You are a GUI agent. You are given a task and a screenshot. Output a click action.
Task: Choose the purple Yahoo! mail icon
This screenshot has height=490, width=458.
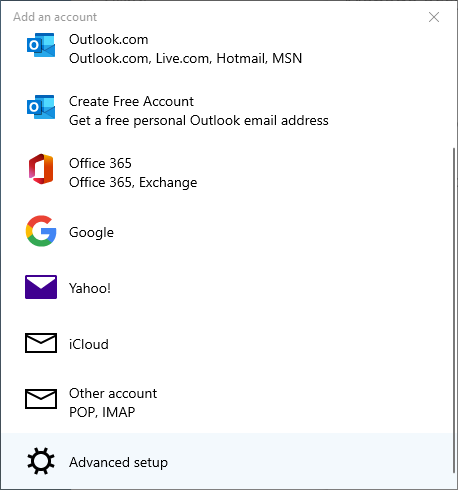(41, 287)
